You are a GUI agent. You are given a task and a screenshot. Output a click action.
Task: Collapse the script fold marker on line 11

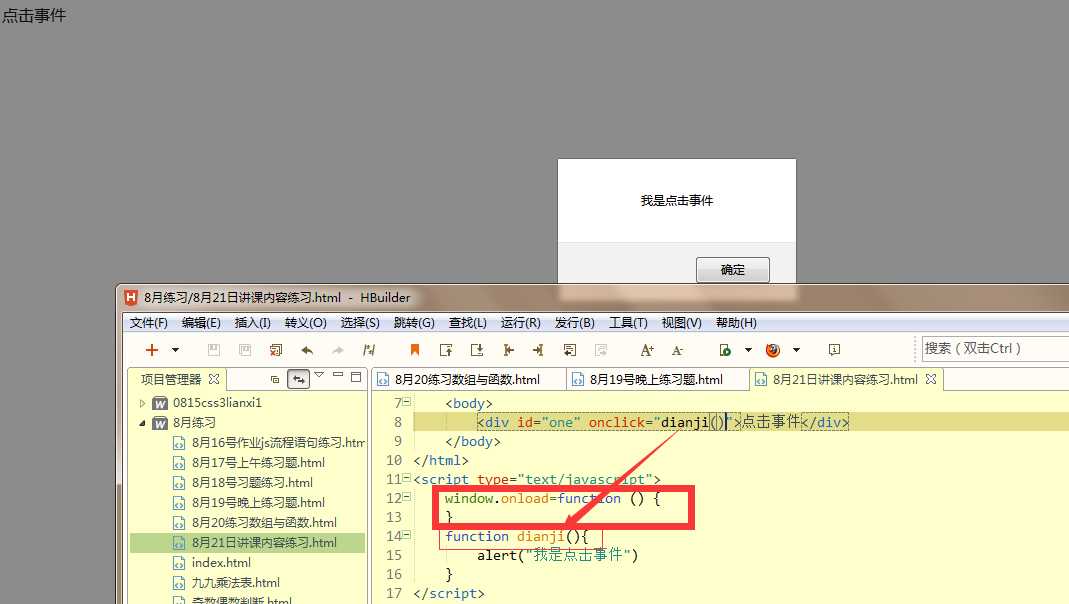coord(407,478)
